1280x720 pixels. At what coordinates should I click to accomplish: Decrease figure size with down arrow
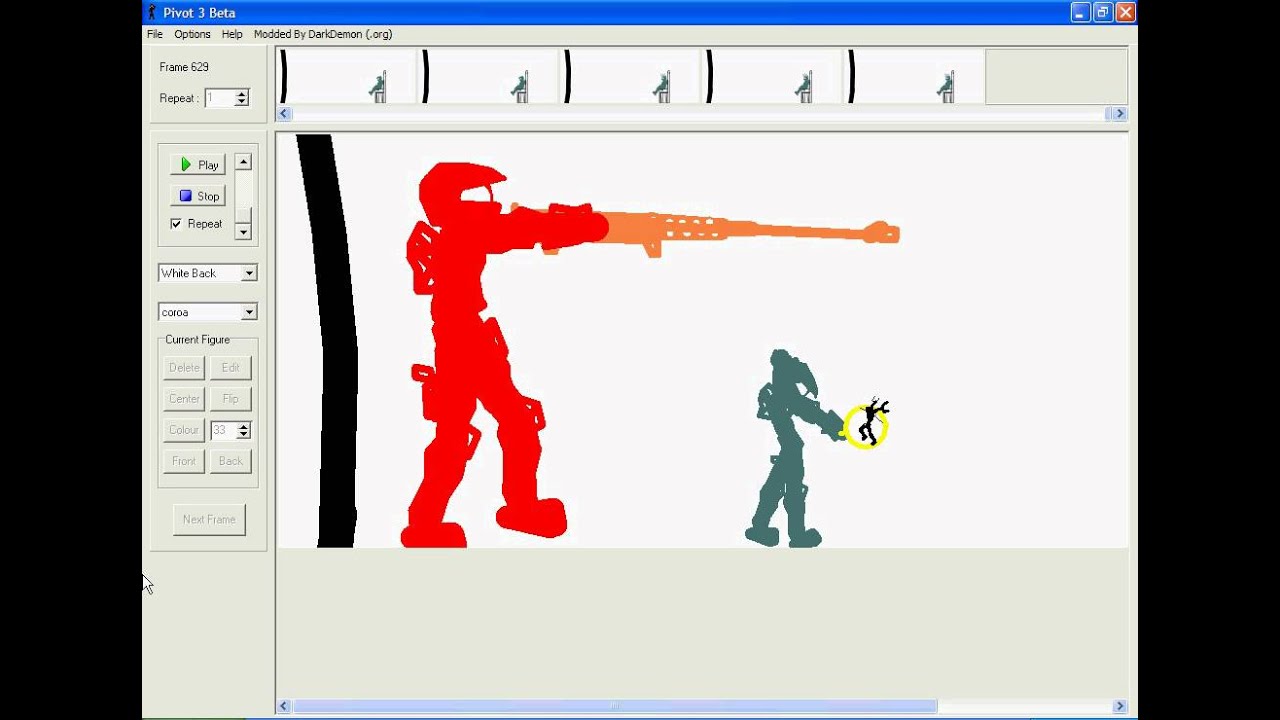243,435
